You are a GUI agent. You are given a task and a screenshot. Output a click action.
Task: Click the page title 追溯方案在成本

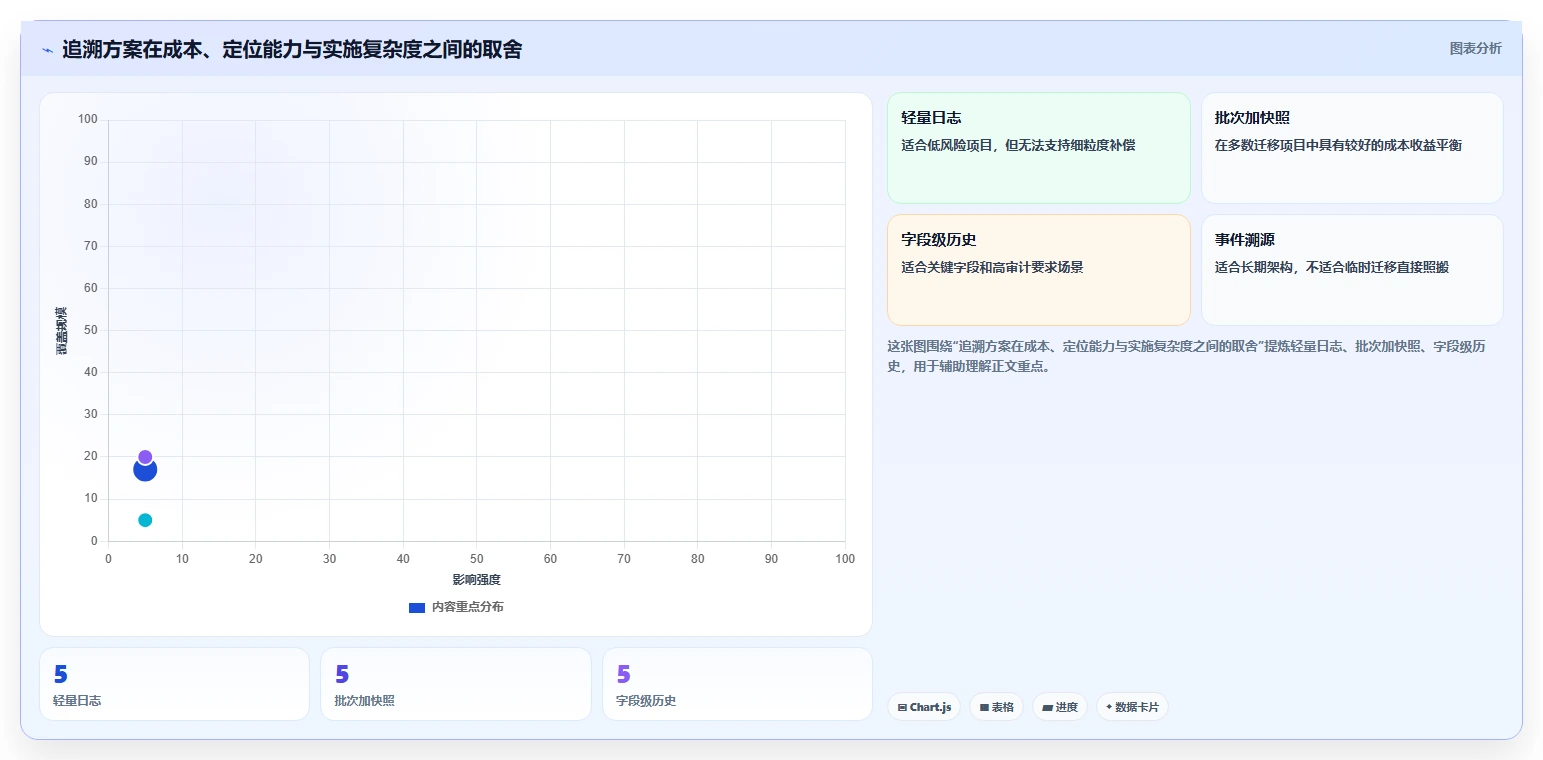pos(292,49)
